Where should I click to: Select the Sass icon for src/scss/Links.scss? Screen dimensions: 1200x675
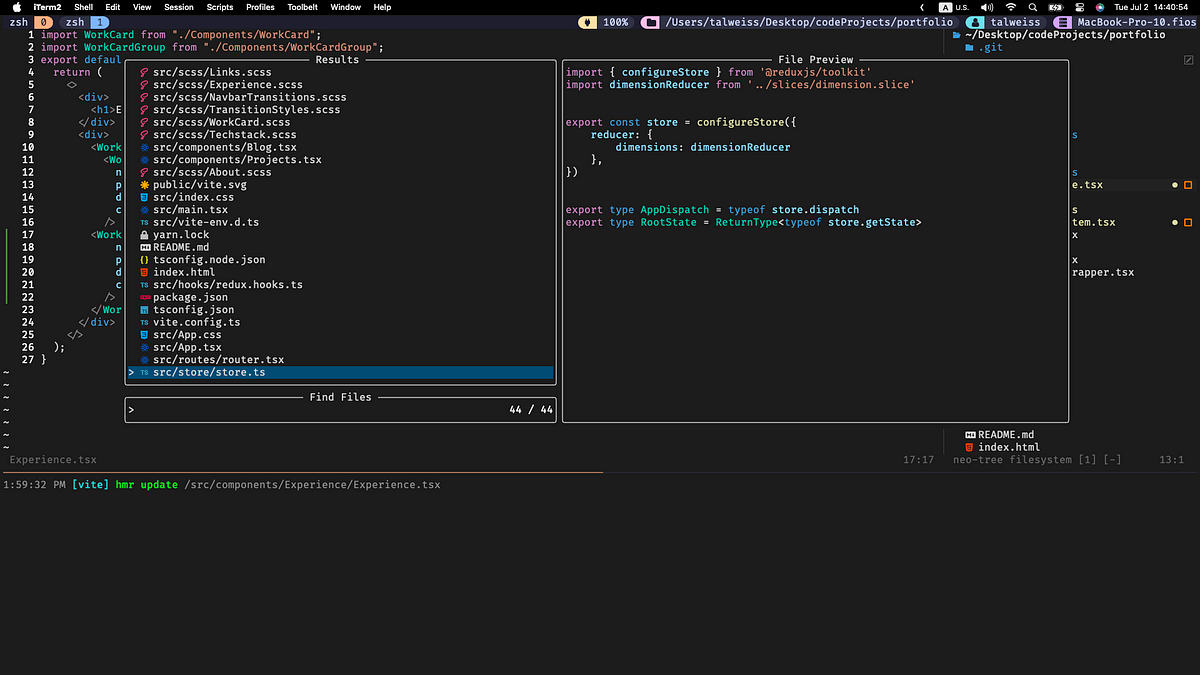143,72
